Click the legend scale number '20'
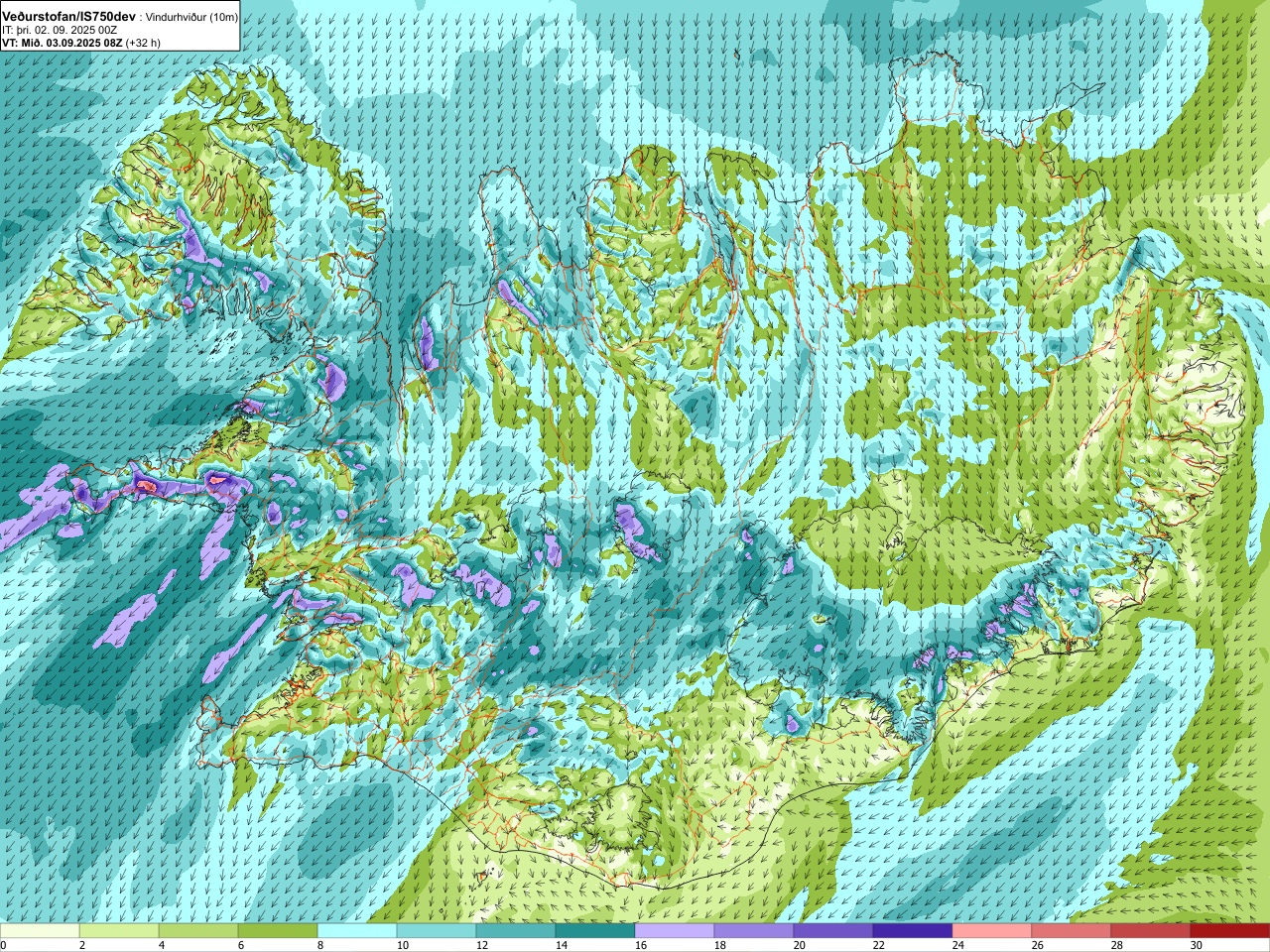Image resolution: width=1270 pixels, height=952 pixels. click(x=800, y=945)
